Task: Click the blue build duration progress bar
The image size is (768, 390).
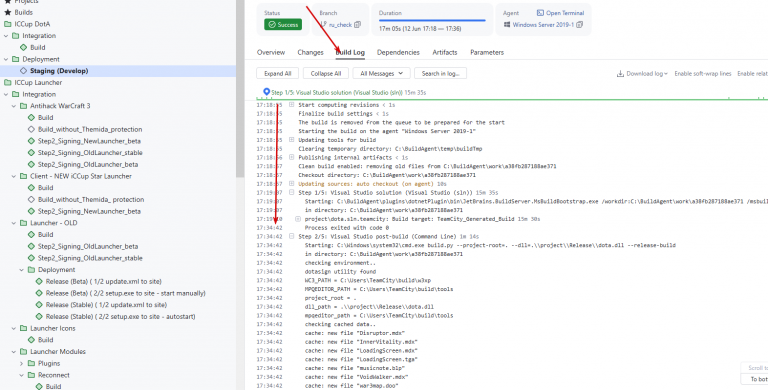Action: pos(432,21)
